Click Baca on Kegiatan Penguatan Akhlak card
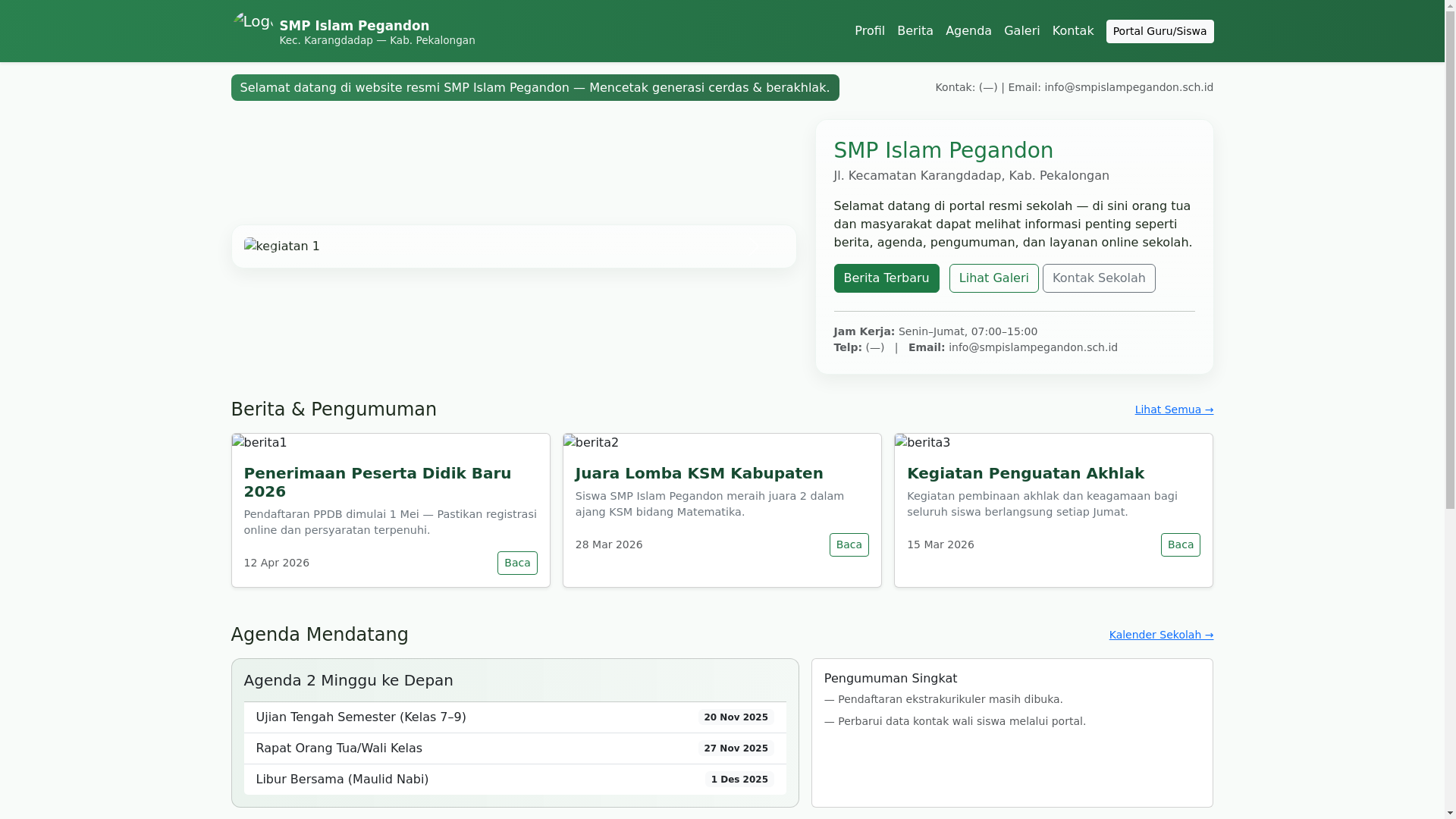This screenshot has width=1456, height=819. (1180, 544)
